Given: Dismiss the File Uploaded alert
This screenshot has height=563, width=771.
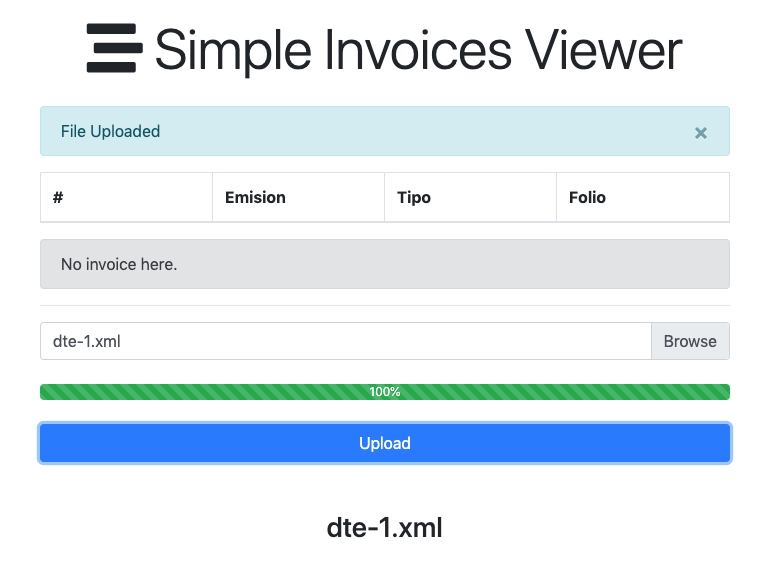Looking at the screenshot, I should 701,133.
